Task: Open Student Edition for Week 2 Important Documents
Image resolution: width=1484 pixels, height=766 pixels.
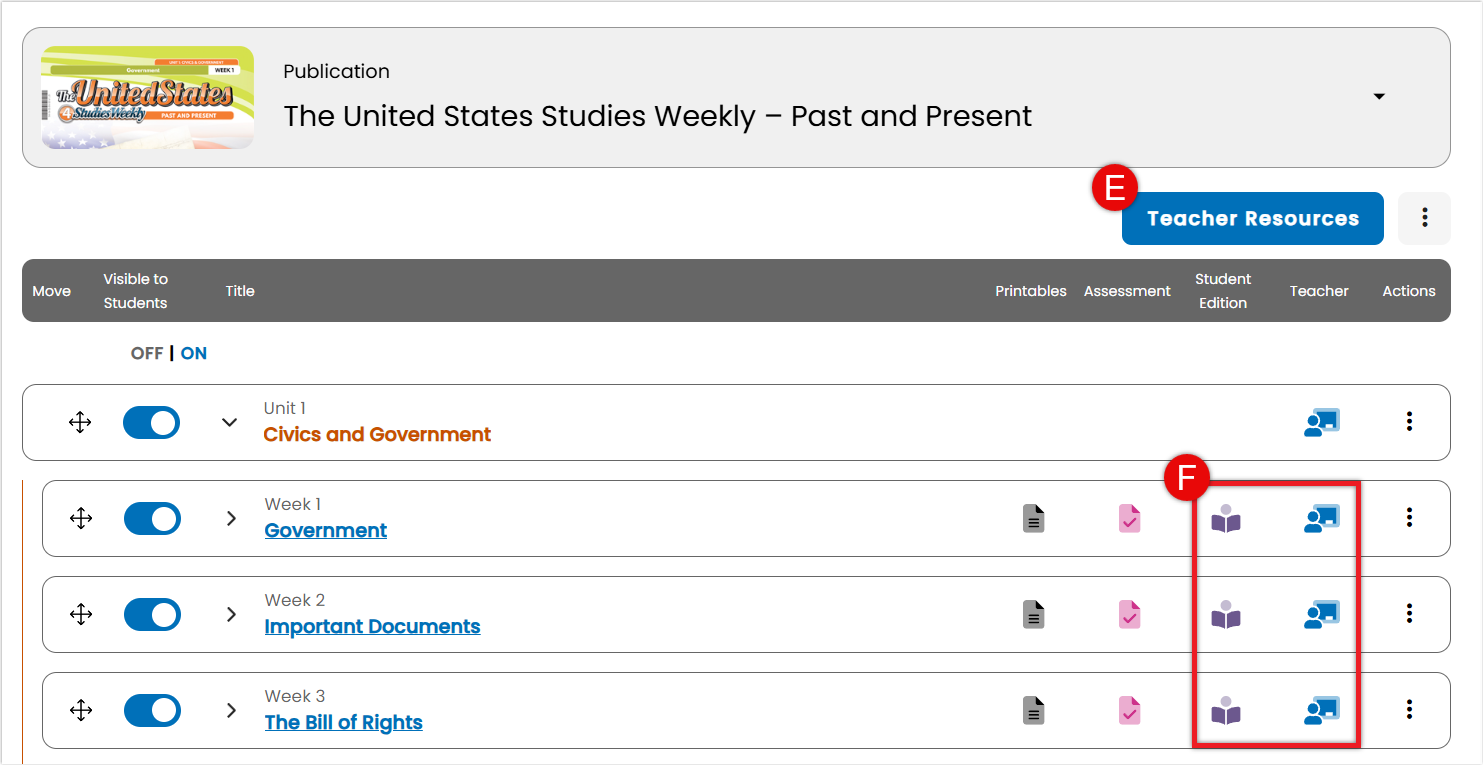Action: (1226, 614)
